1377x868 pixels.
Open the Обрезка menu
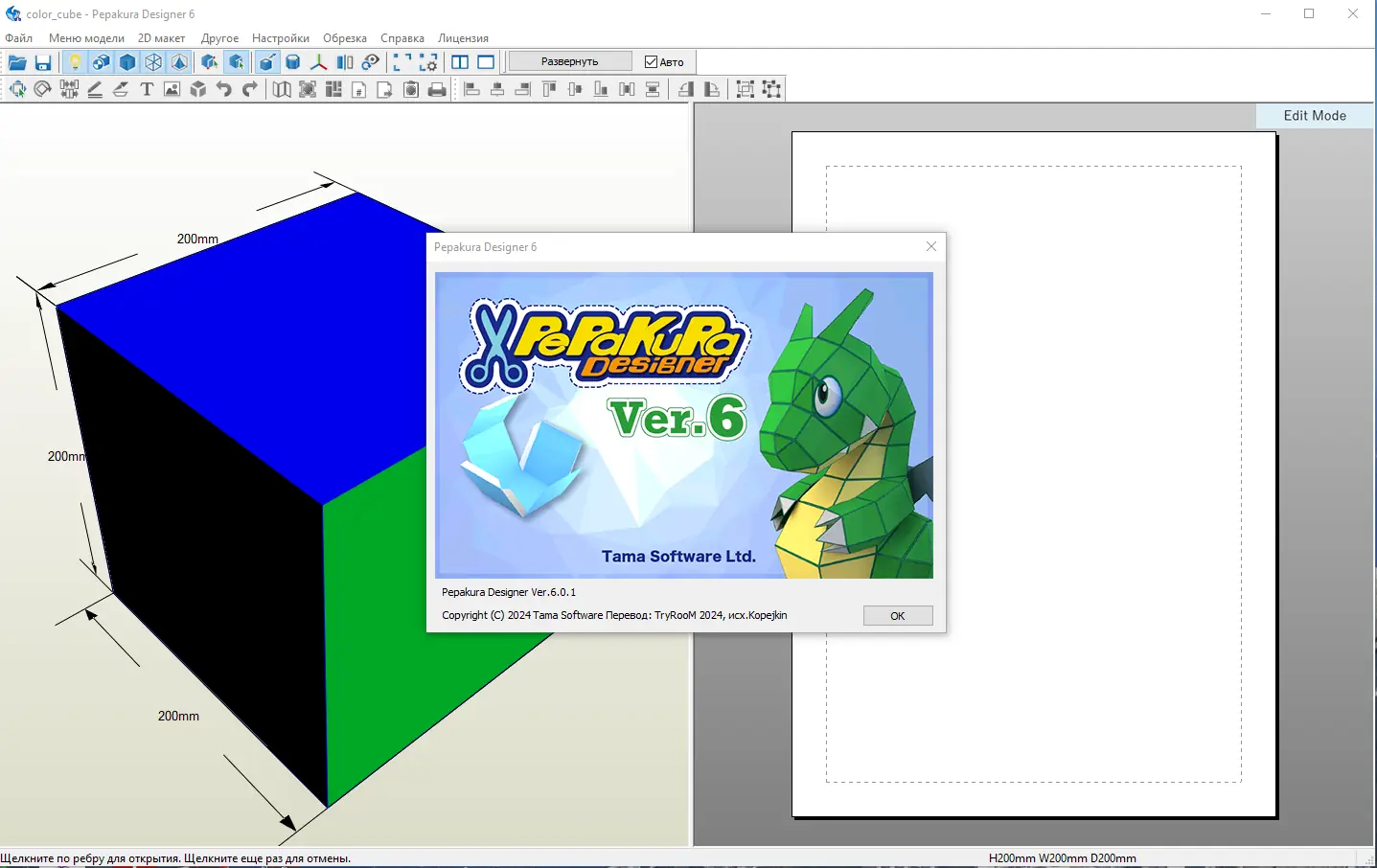click(x=345, y=38)
